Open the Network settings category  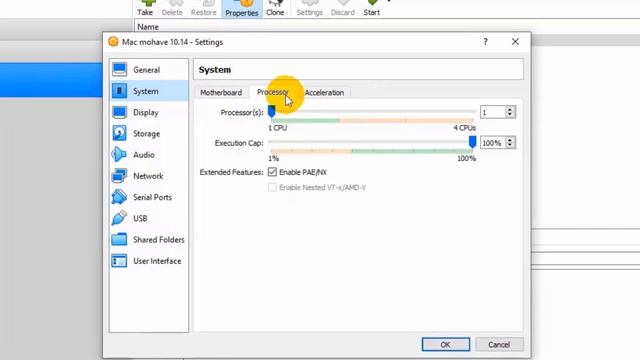click(149, 176)
